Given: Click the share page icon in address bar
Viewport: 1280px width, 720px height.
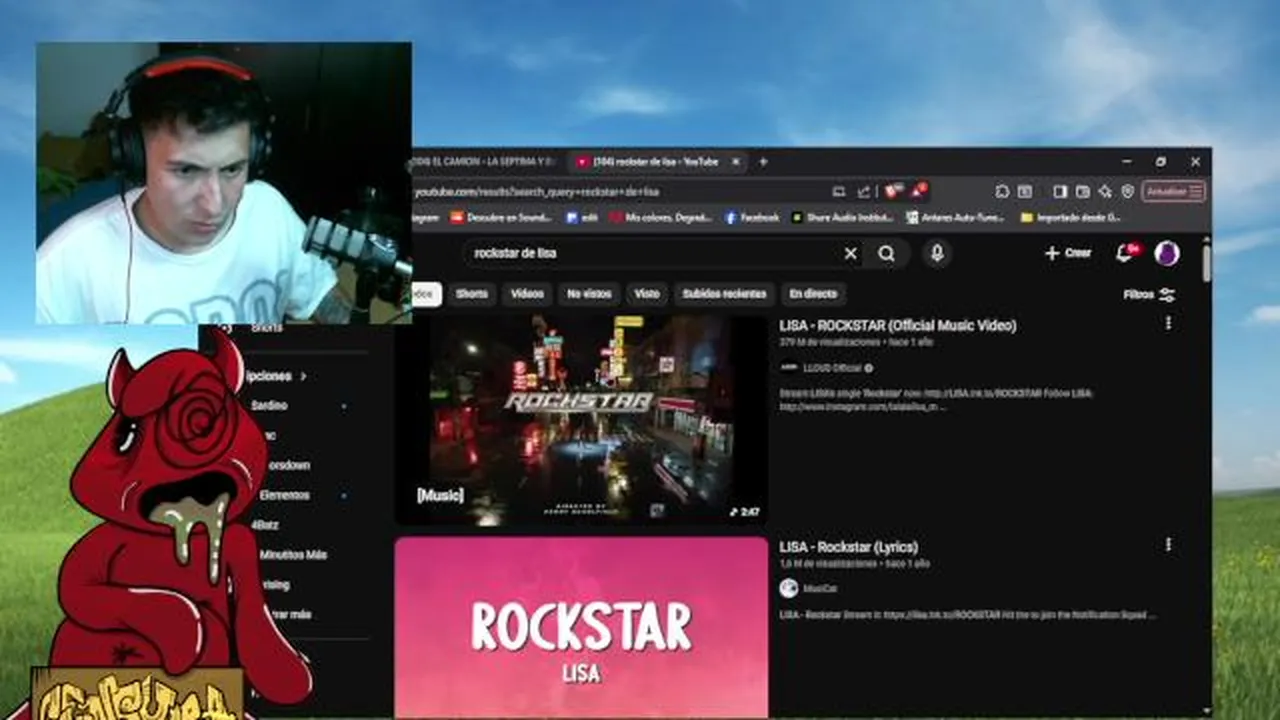Looking at the screenshot, I should tap(863, 191).
